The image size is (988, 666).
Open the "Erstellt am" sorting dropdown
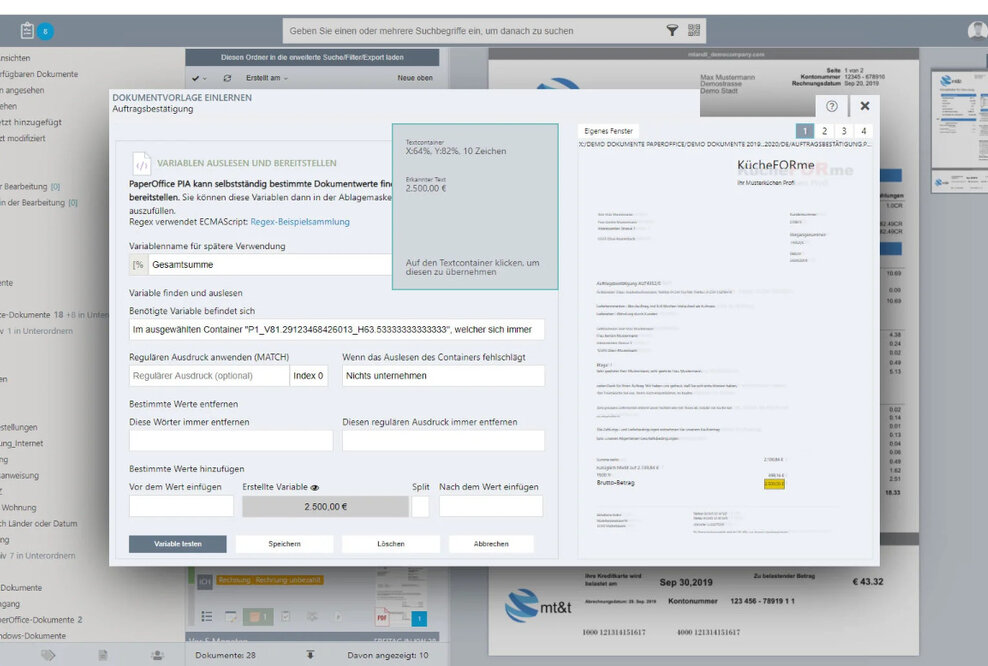click(263, 77)
